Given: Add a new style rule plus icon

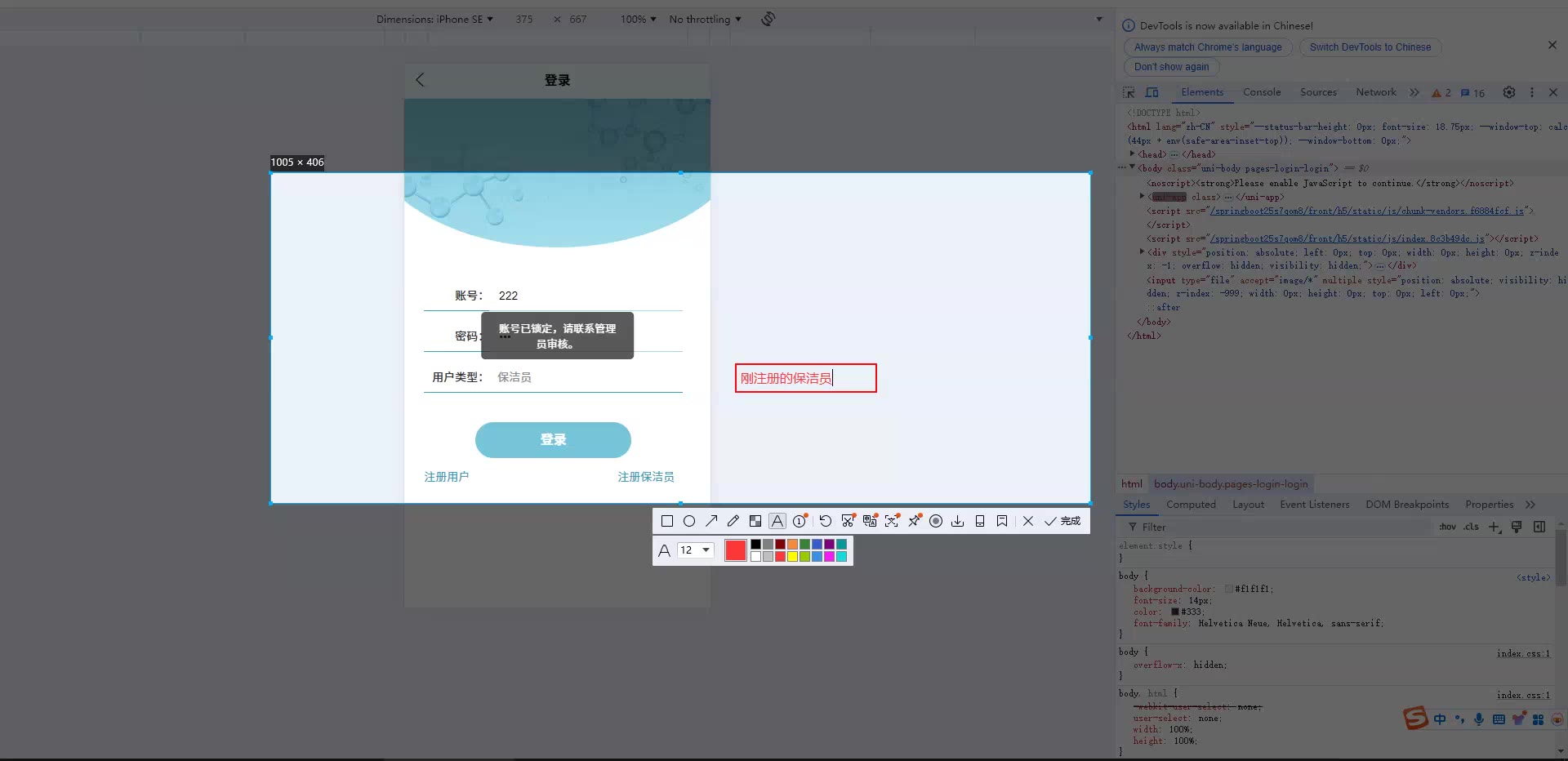Looking at the screenshot, I should click(1494, 527).
